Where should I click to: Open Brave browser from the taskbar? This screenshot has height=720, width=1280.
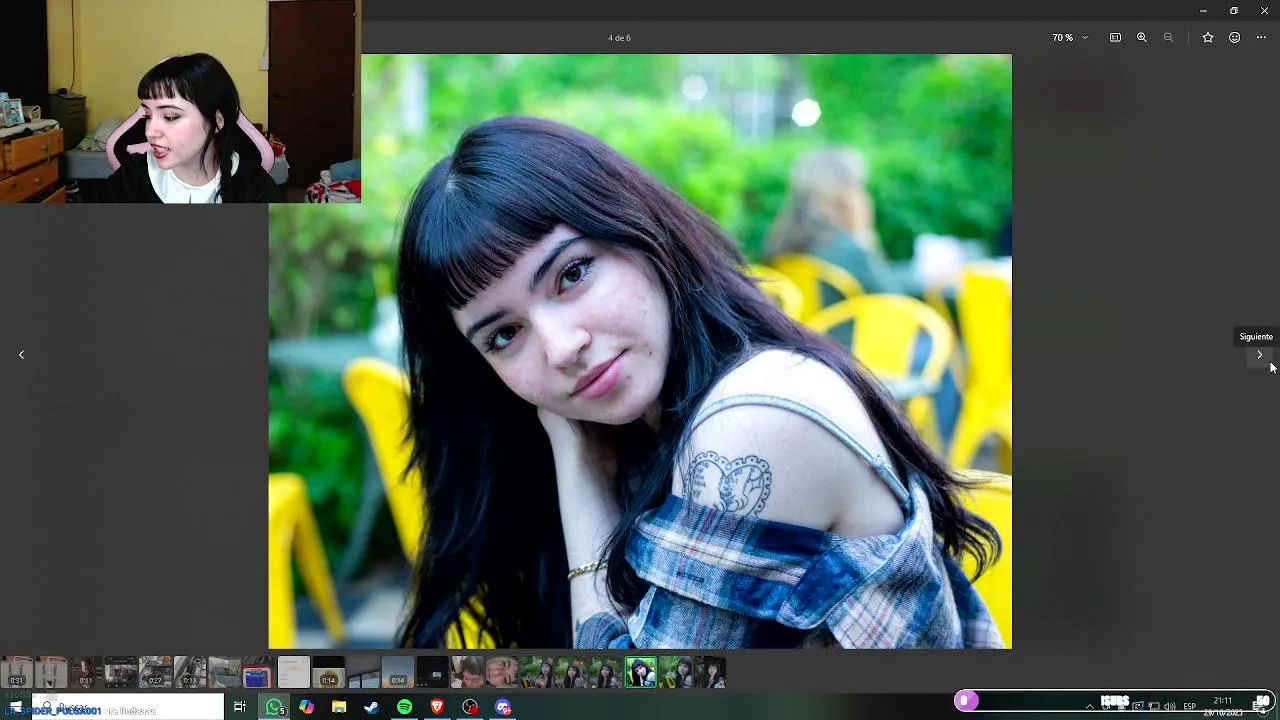tap(437, 707)
